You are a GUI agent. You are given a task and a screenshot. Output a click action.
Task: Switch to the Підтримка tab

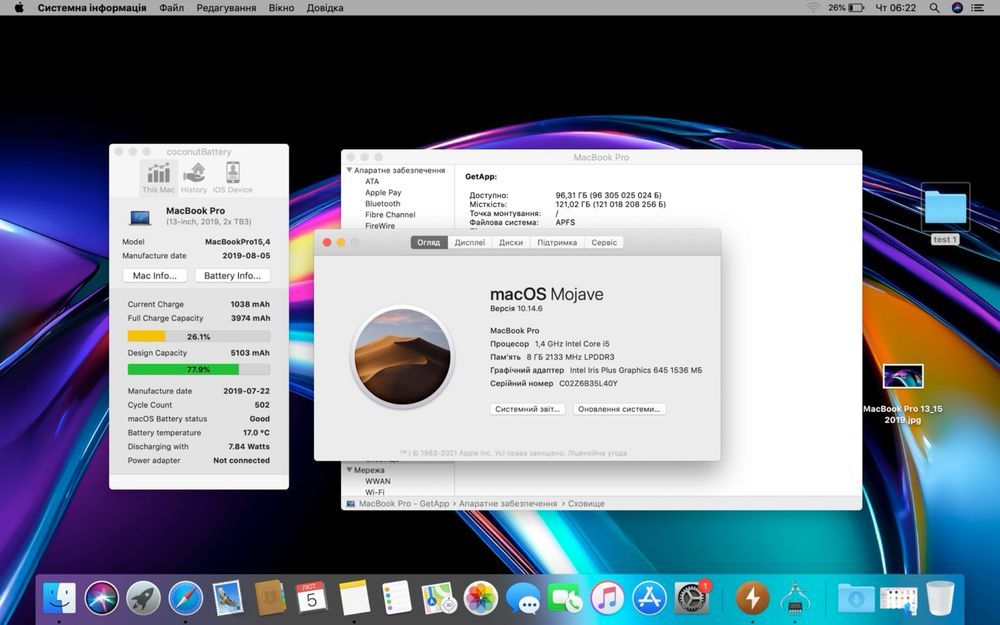[x=557, y=242]
